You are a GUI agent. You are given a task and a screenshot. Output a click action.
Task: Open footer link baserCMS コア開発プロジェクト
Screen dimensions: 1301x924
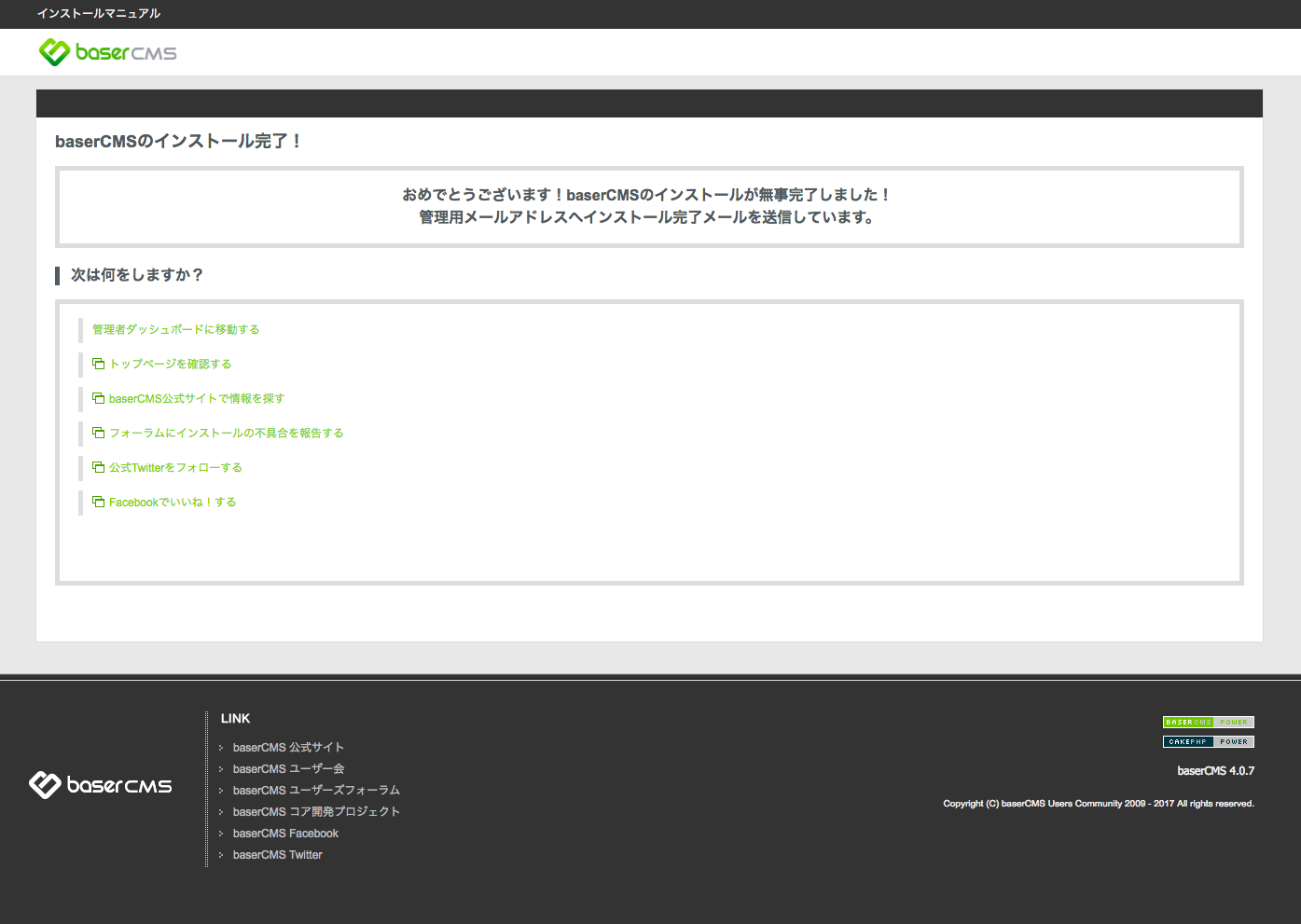[x=316, y=812]
